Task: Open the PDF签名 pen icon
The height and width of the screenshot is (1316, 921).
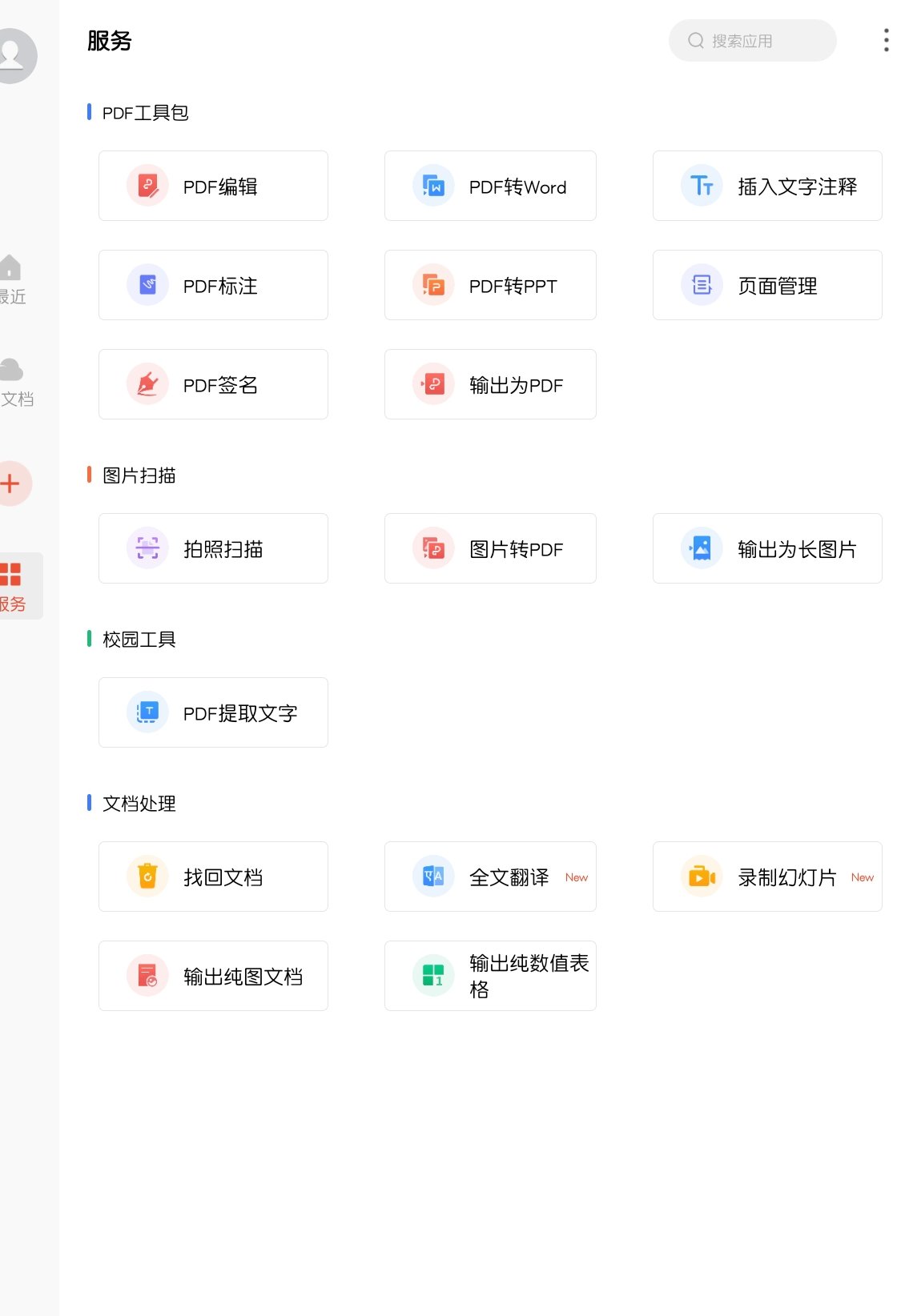Action: click(147, 384)
